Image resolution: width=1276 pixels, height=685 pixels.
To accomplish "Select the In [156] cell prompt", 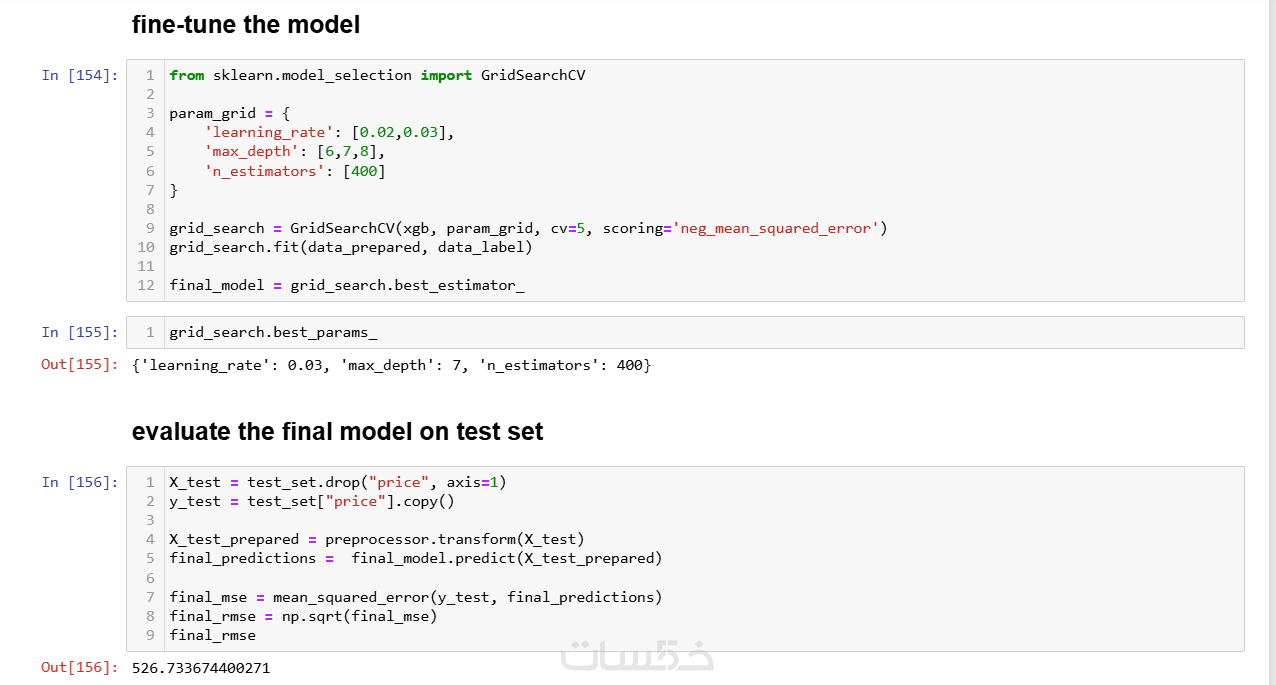I will pos(80,482).
